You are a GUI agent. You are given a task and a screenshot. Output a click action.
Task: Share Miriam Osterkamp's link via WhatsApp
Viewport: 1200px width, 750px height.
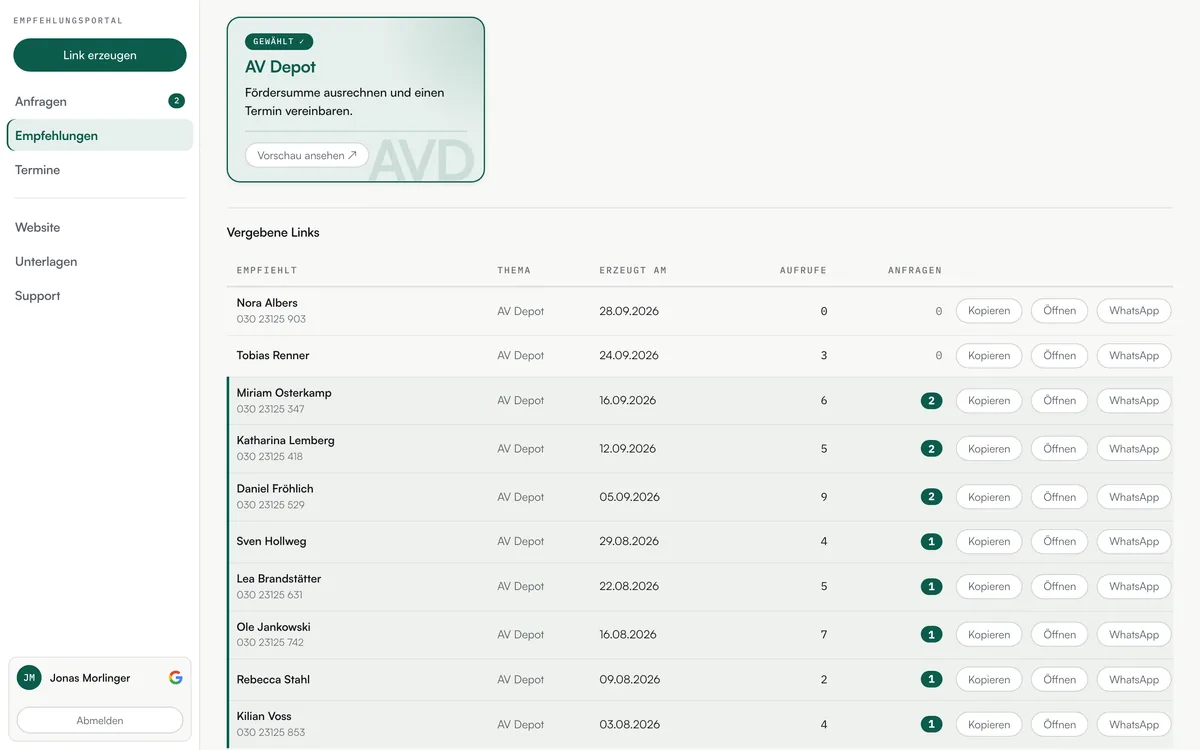click(1134, 401)
